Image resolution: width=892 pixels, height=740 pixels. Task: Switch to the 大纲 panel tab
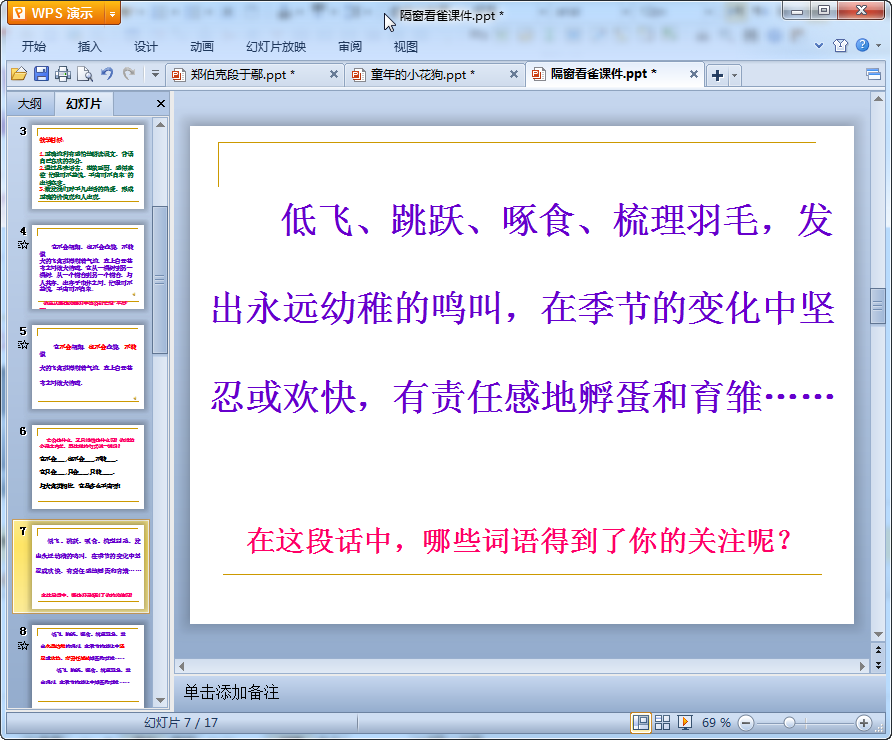tap(30, 104)
